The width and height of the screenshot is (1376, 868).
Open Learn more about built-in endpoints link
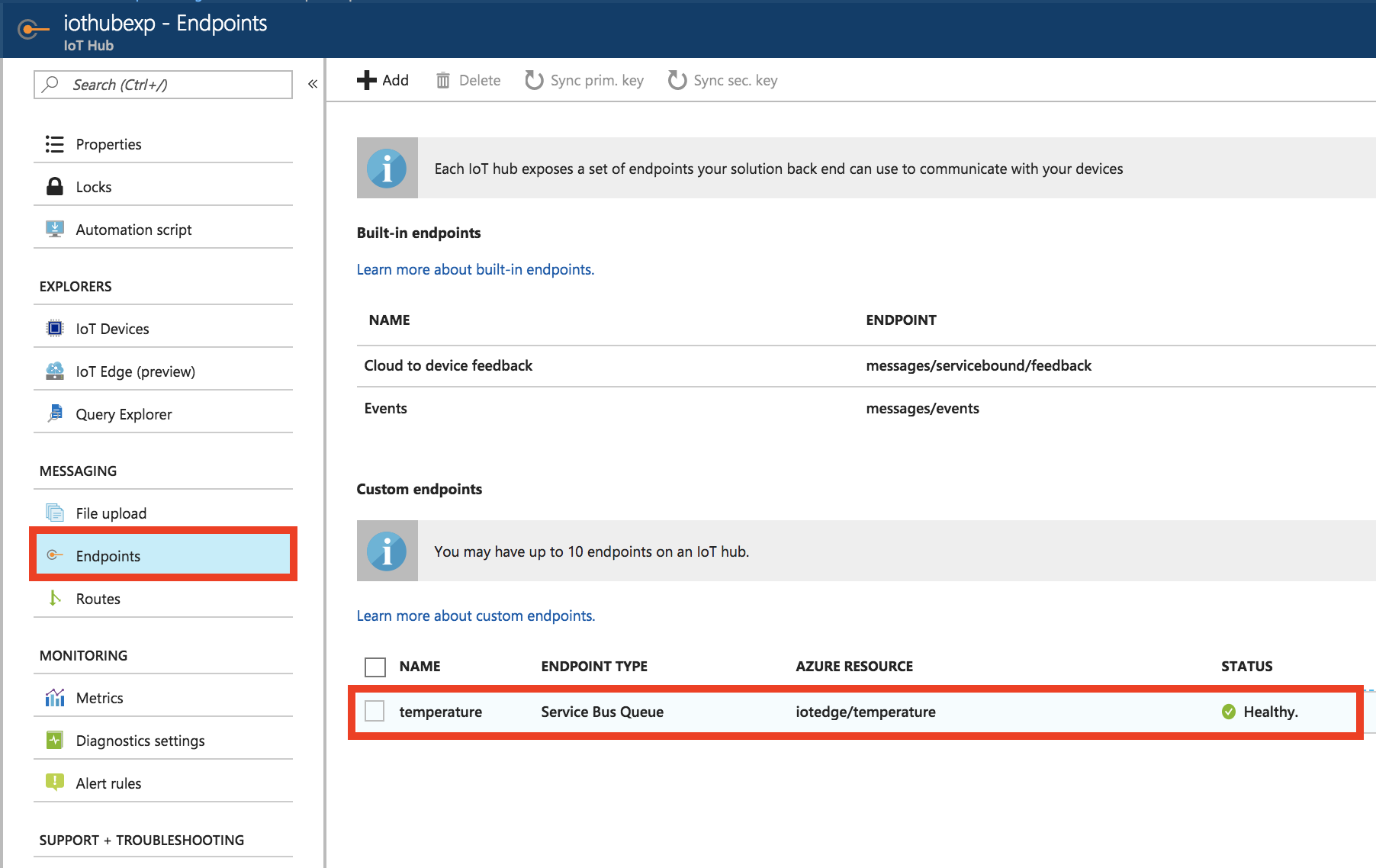click(x=475, y=269)
